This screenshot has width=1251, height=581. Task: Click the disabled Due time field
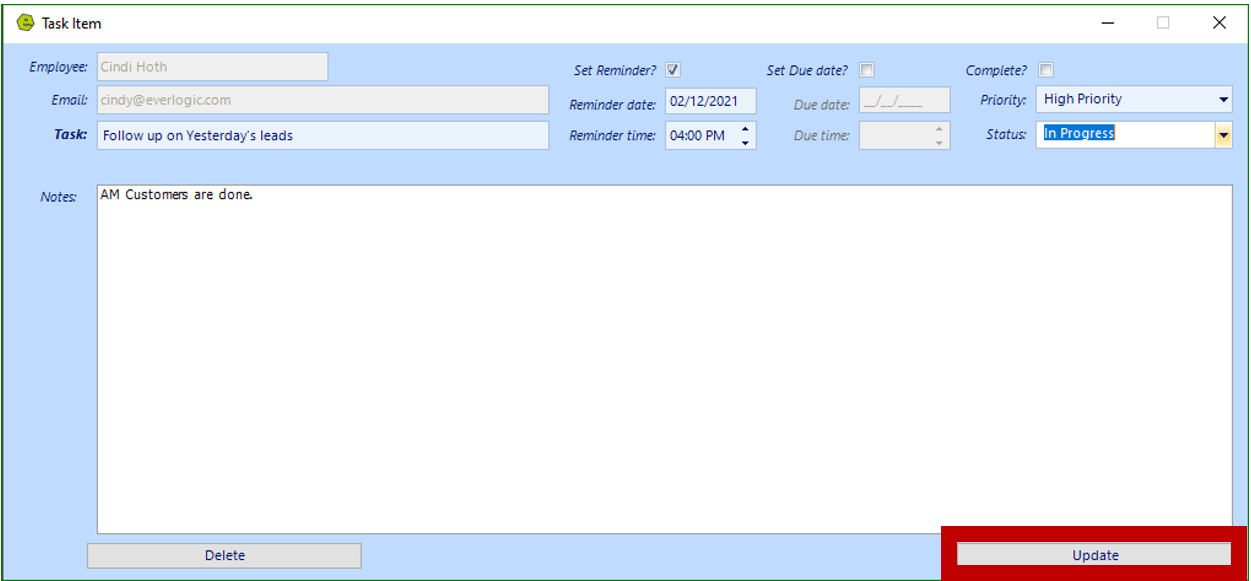tap(904, 135)
